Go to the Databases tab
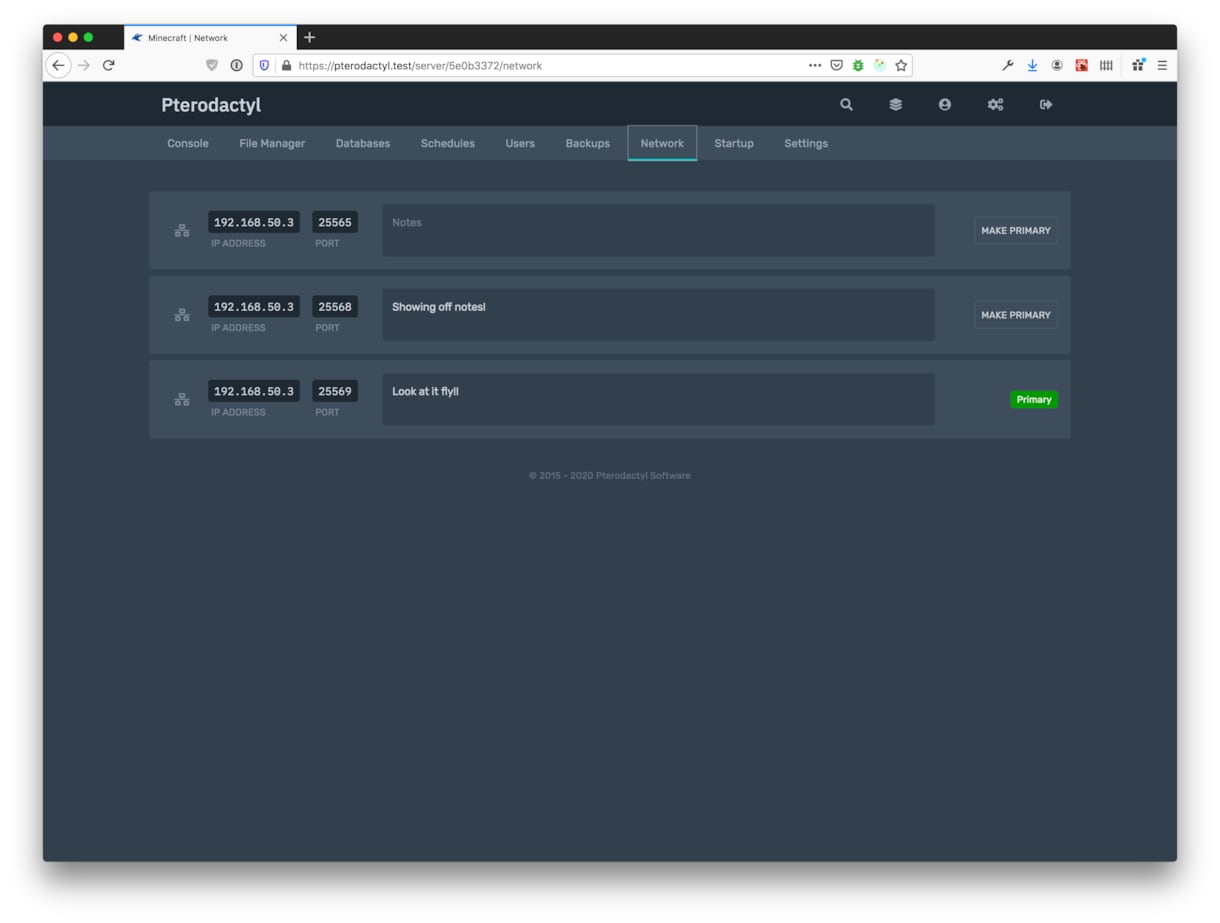1220x923 pixels. click(x=363, y=143)
